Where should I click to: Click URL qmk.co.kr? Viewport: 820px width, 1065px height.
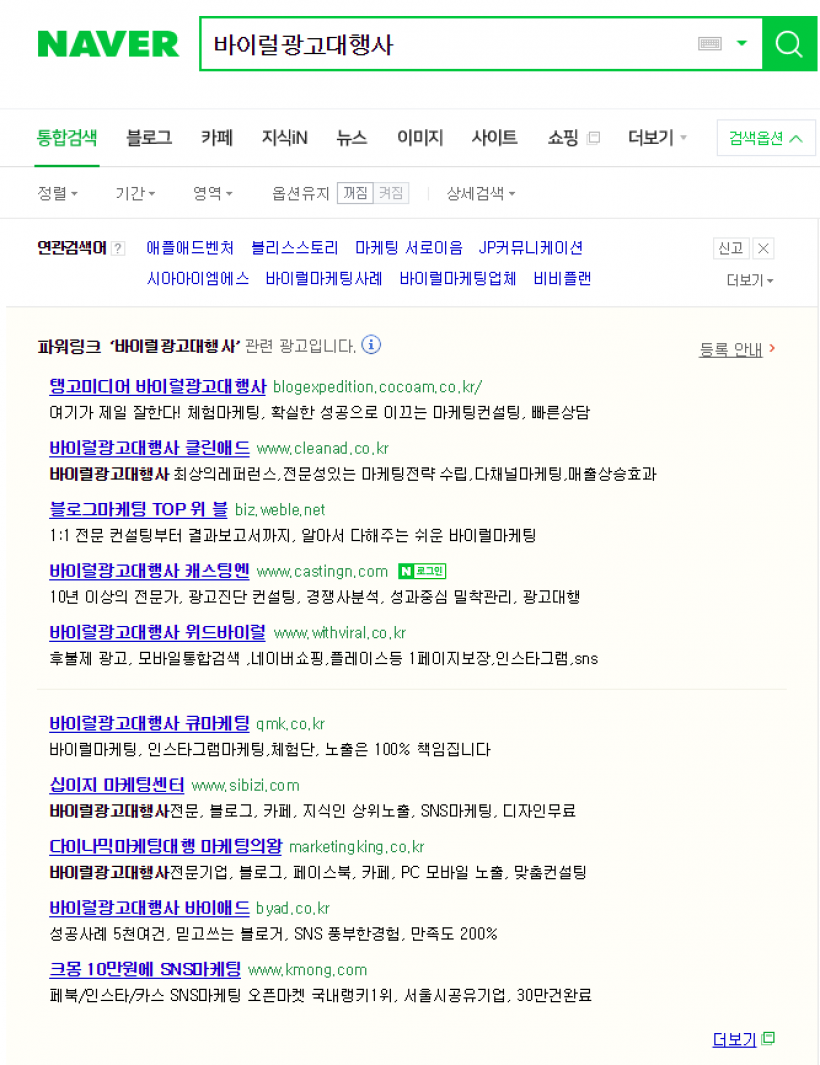point(290,724)
